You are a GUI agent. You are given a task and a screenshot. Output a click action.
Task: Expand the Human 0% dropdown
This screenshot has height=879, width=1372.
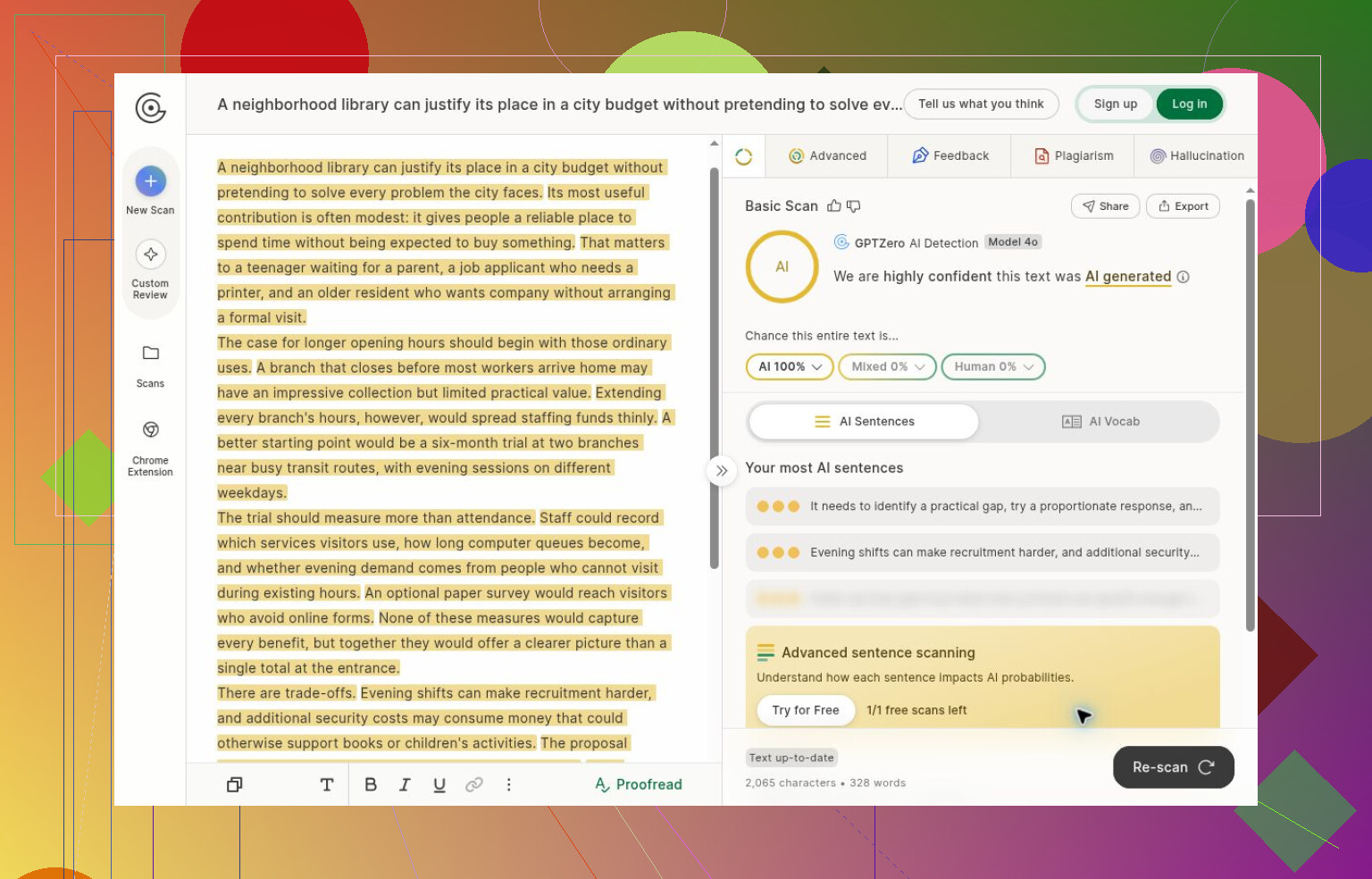pyautogui.click(x=993, y=367)
